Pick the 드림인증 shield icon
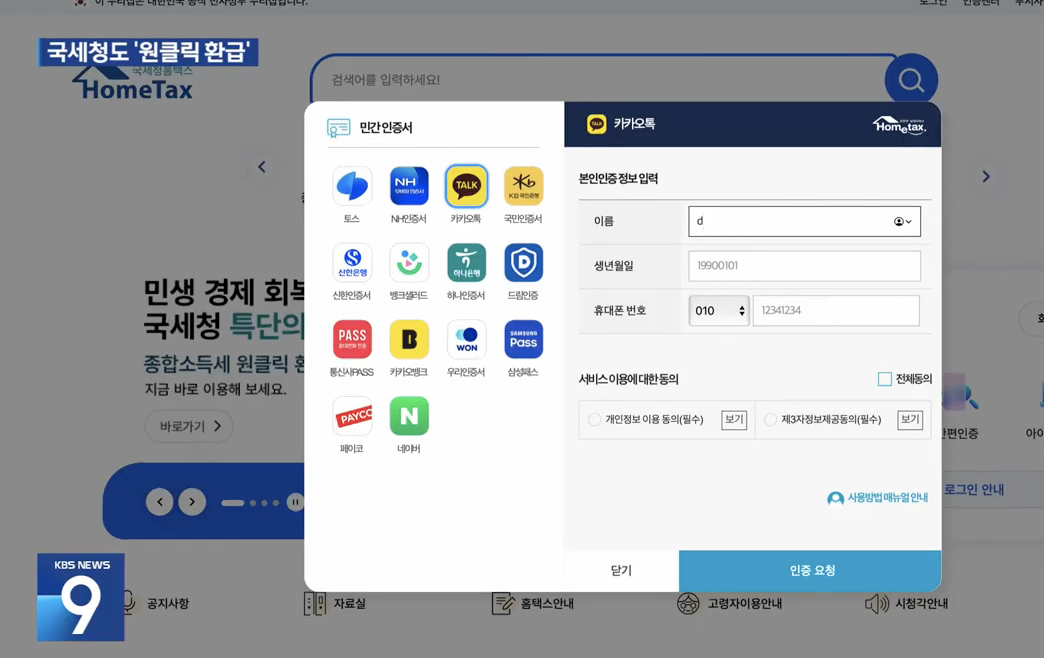 coord(523,262)
